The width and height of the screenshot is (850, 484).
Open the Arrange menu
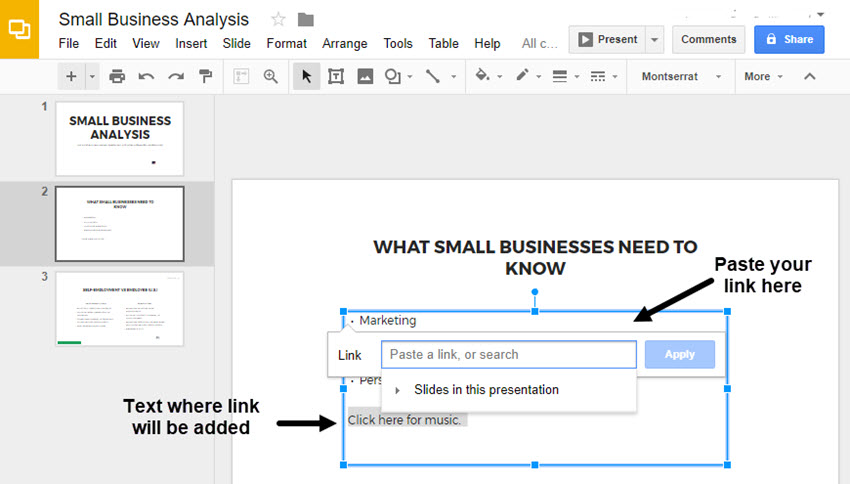[345, 43]
